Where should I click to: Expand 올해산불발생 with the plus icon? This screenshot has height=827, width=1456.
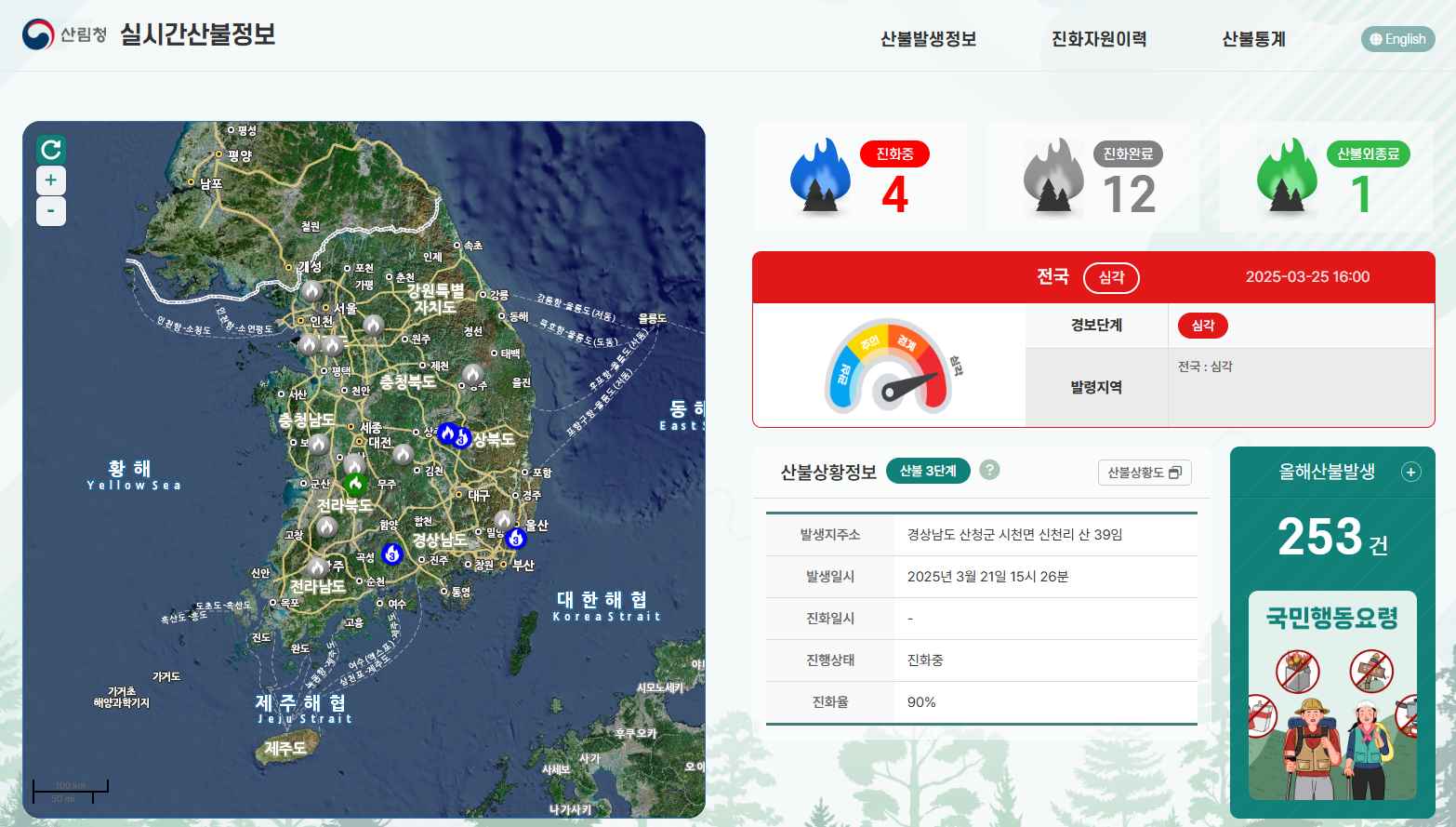tap(1410, 472)
